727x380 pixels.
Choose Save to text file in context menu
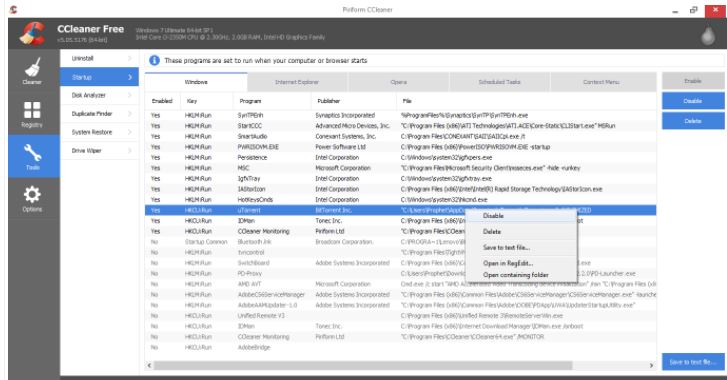(521, 247)
